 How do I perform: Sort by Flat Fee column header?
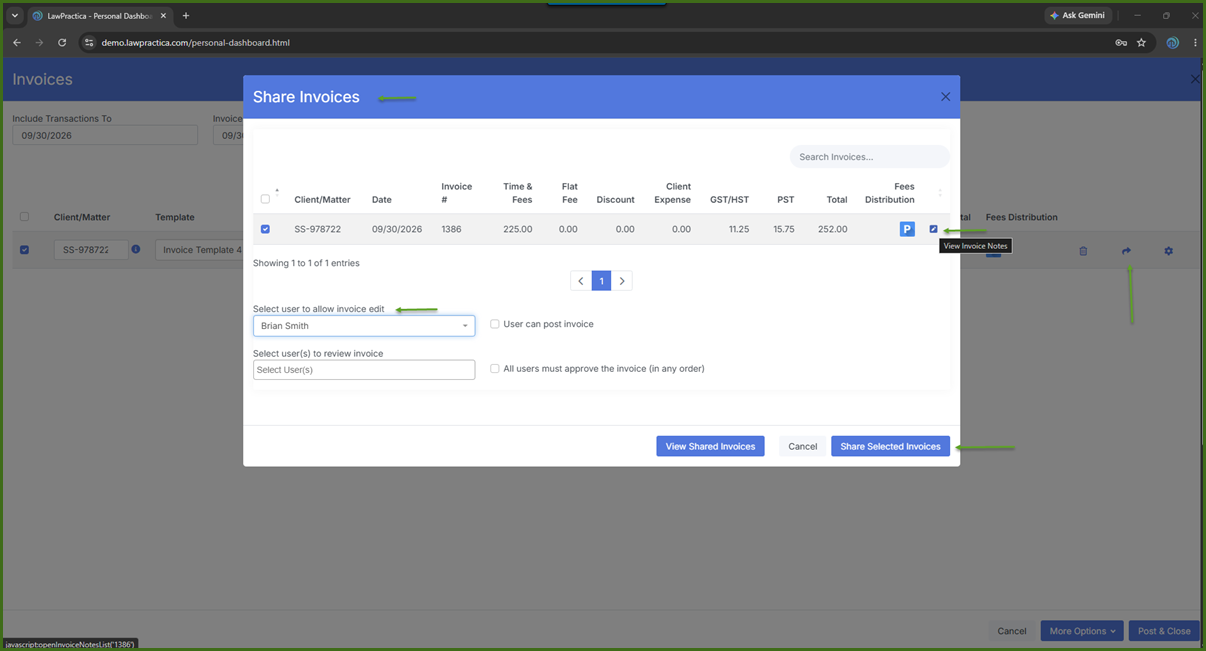pyautogui.click(x=569, y=193)
